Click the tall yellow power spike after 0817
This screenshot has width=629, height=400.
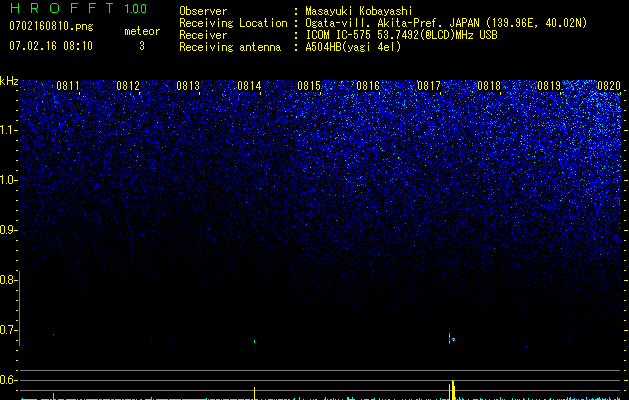(452, 390)
